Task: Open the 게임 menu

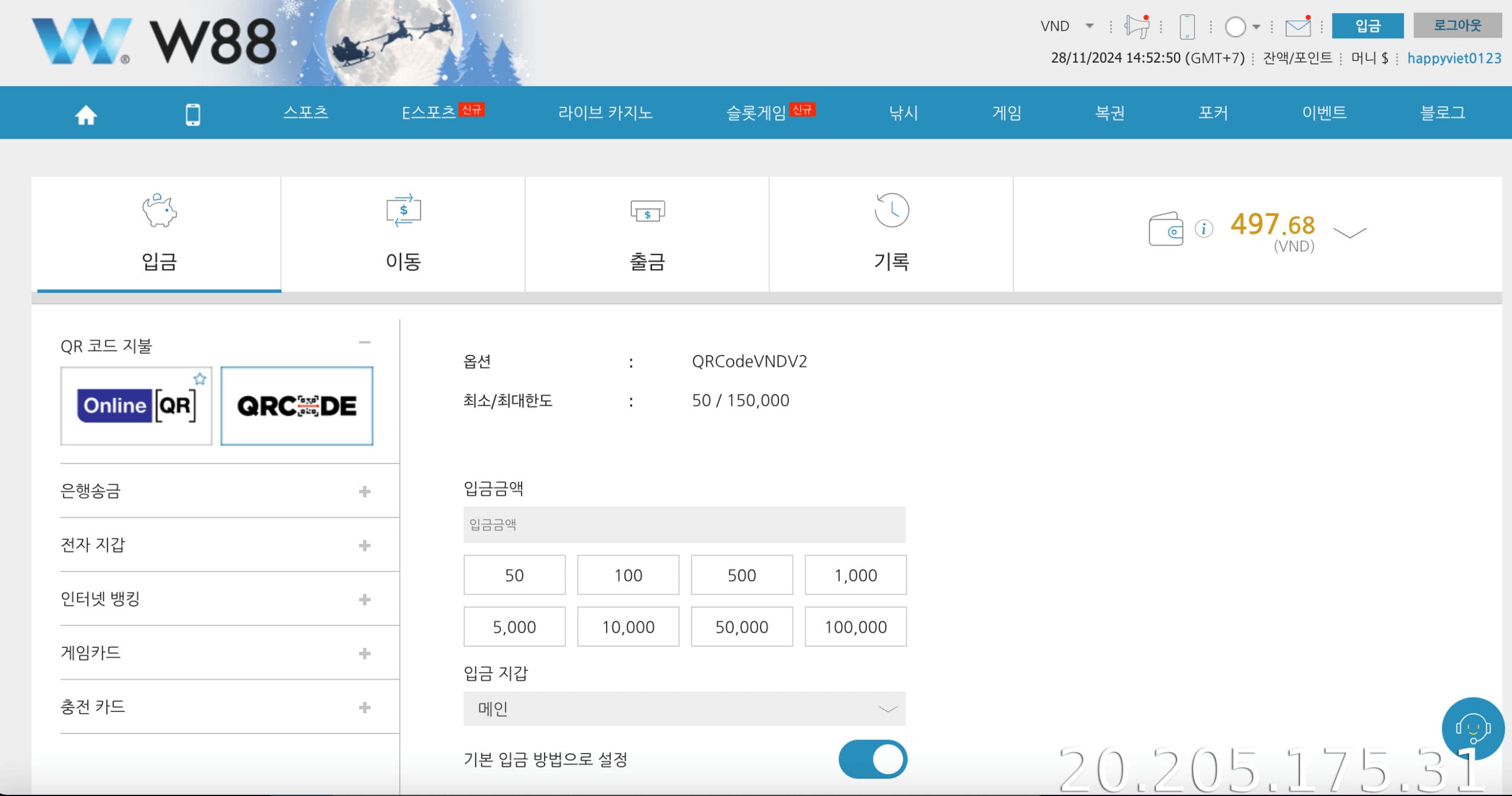Action: 1006,112
